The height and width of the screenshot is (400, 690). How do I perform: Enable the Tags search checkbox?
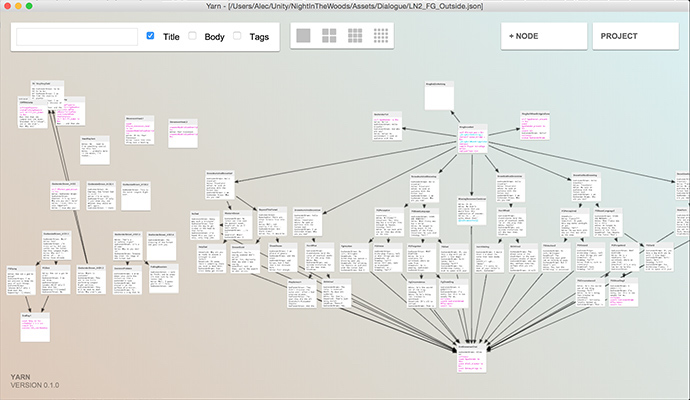tap(237, 36)
